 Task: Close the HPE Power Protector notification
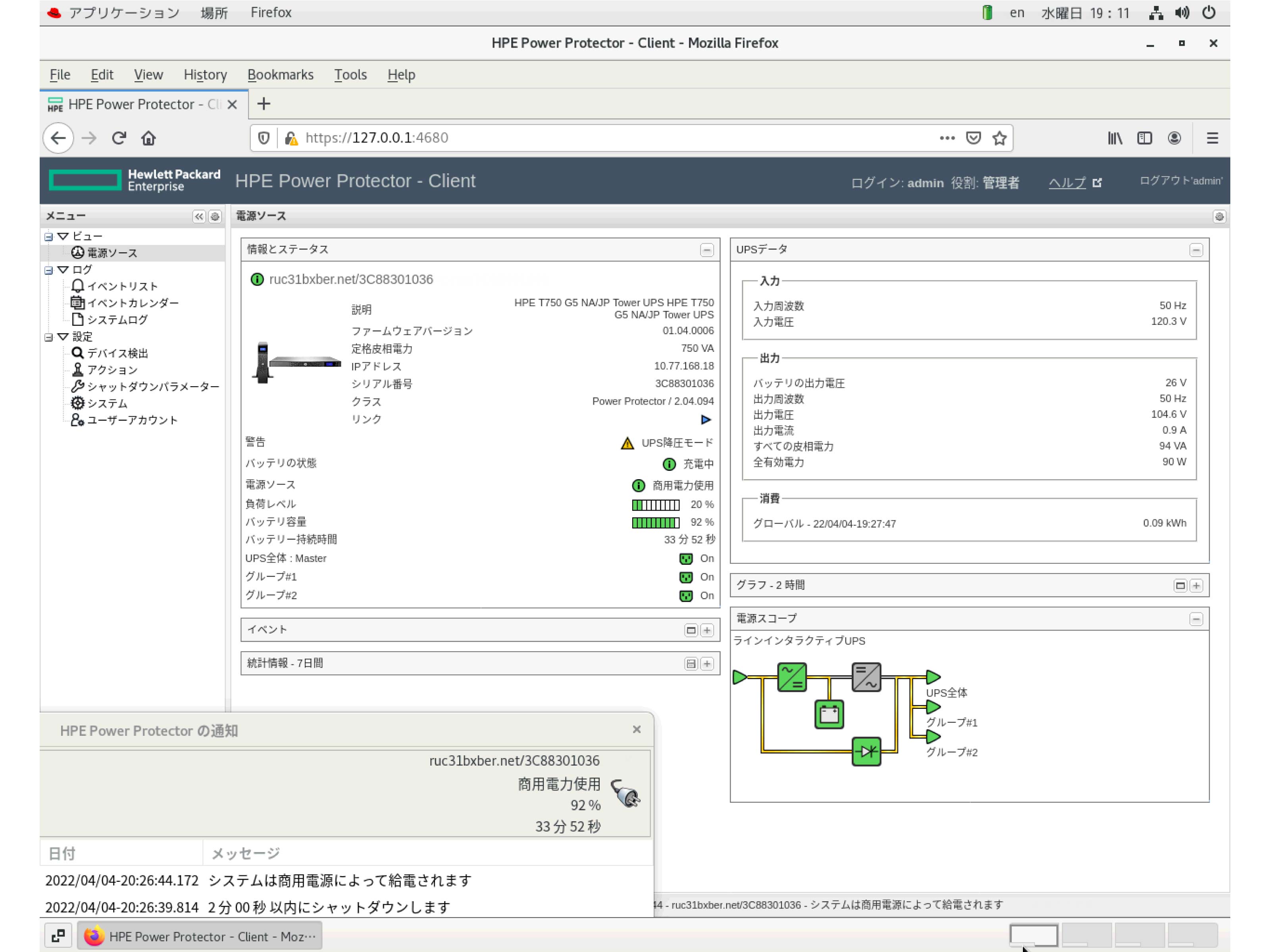(x=636, y=729)
